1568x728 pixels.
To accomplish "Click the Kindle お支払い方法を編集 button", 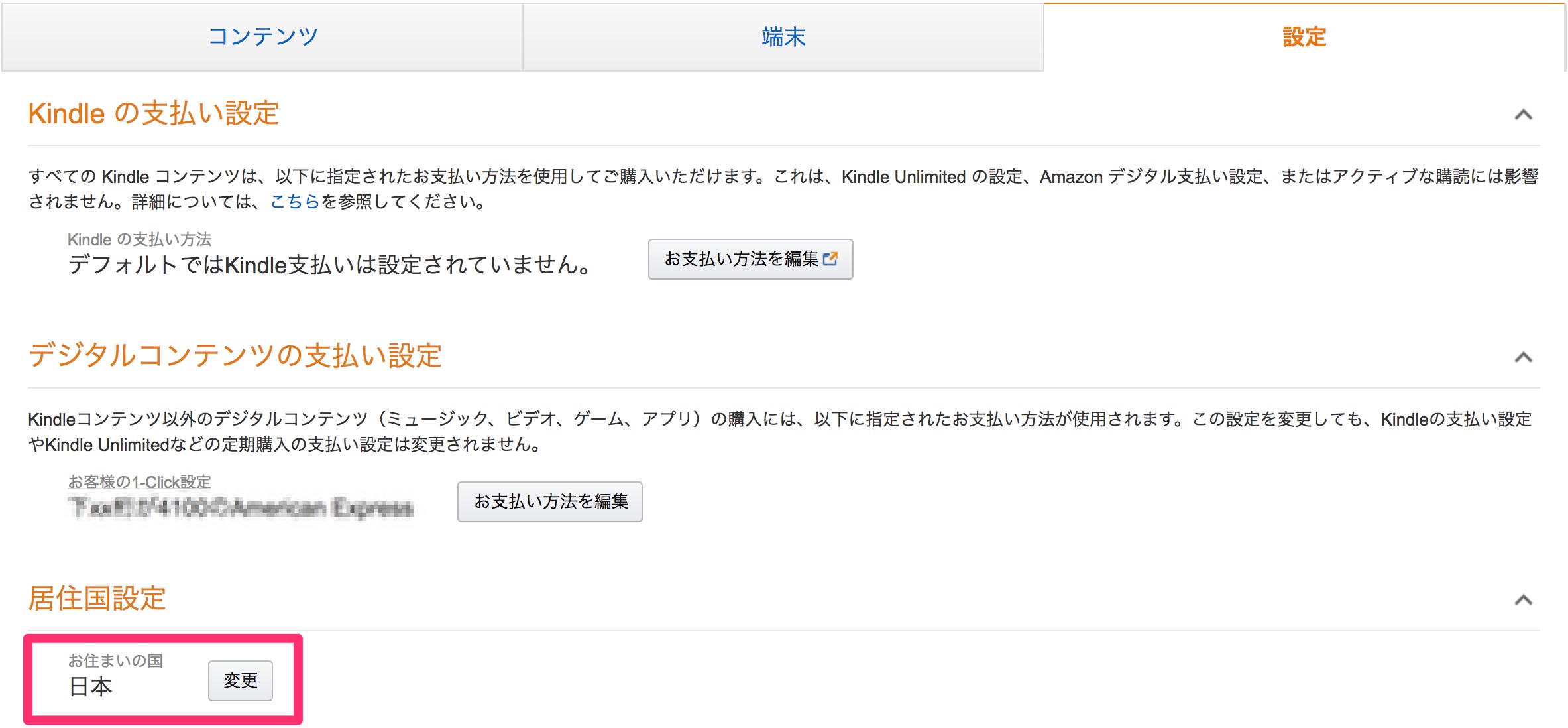I will click(750, 259).
